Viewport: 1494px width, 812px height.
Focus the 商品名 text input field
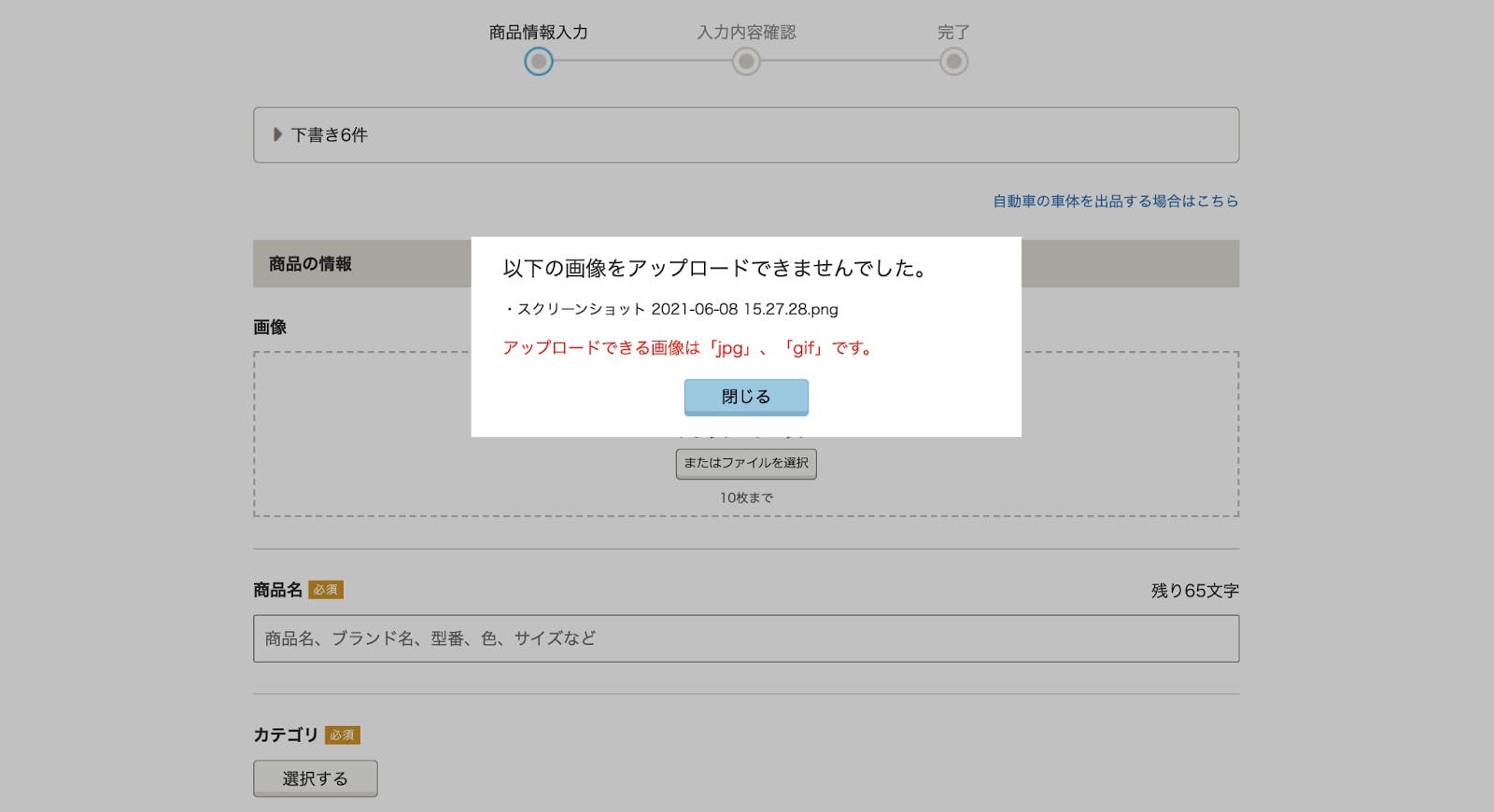coord(746,638)
